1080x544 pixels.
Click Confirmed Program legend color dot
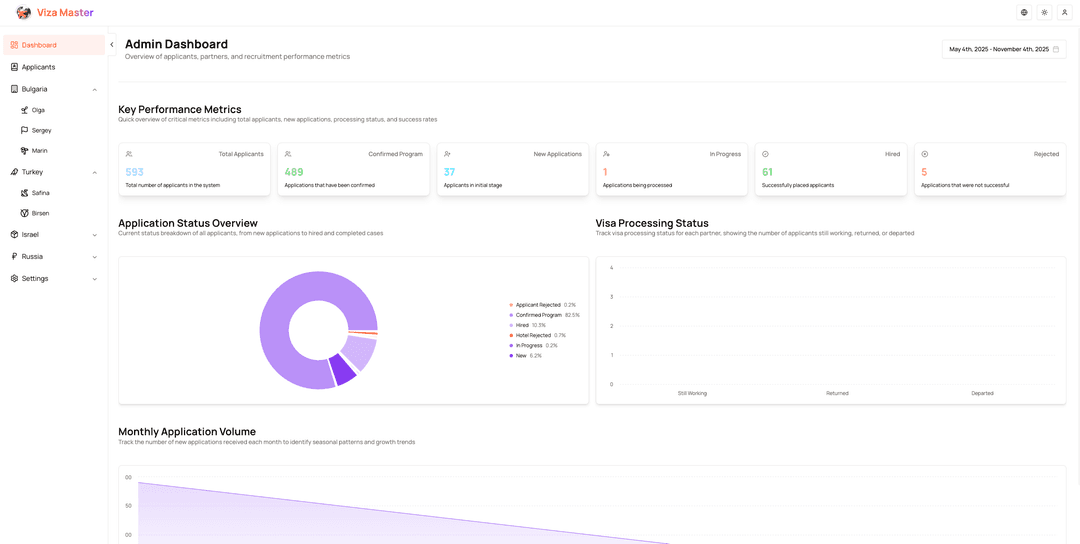click(x=511, y=315)
